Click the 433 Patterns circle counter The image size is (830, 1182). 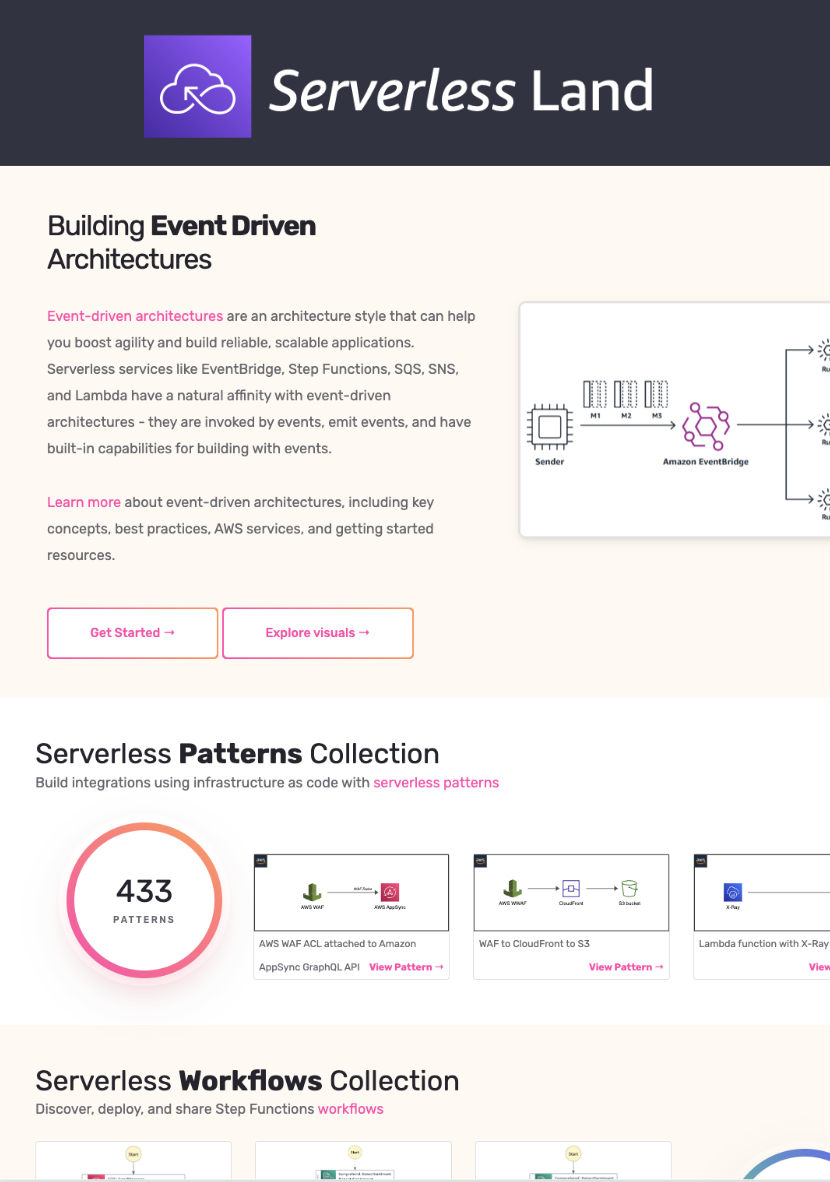click(x=144, y=900)
